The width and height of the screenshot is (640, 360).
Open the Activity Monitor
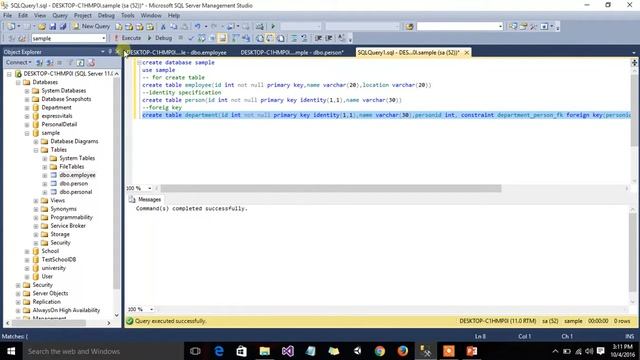(259, 27)
